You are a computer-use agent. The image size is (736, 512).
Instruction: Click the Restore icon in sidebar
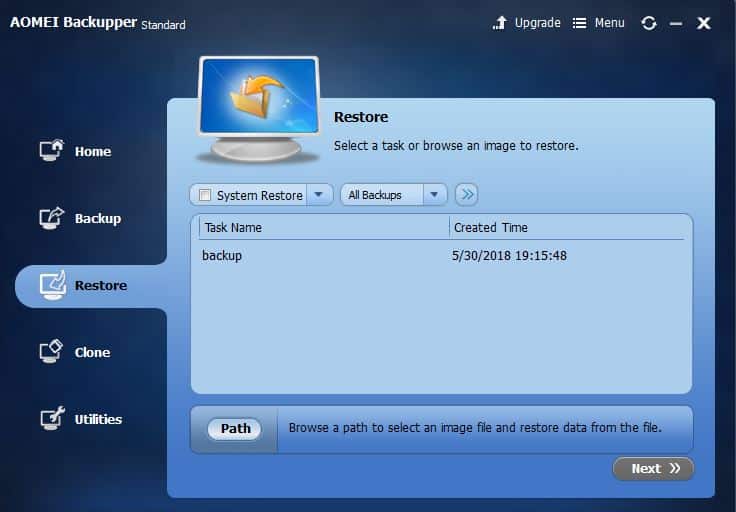pos(52,285)
